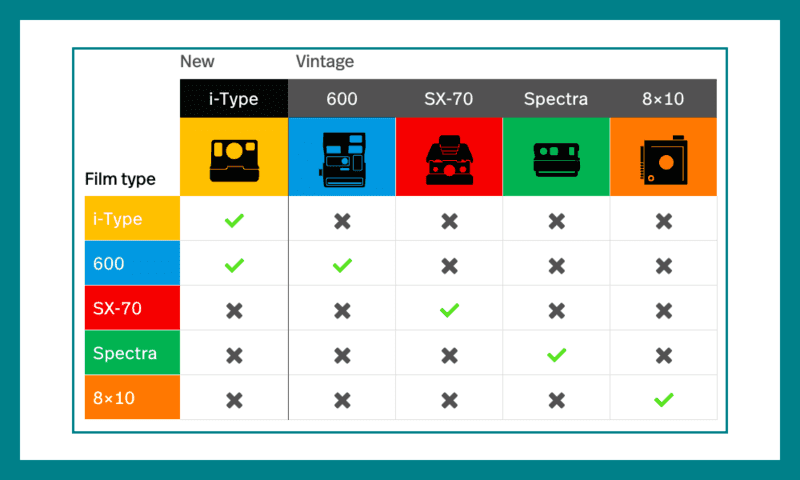Click cross for SX-70 film, 8×10 camera

[x=664, y=311]
